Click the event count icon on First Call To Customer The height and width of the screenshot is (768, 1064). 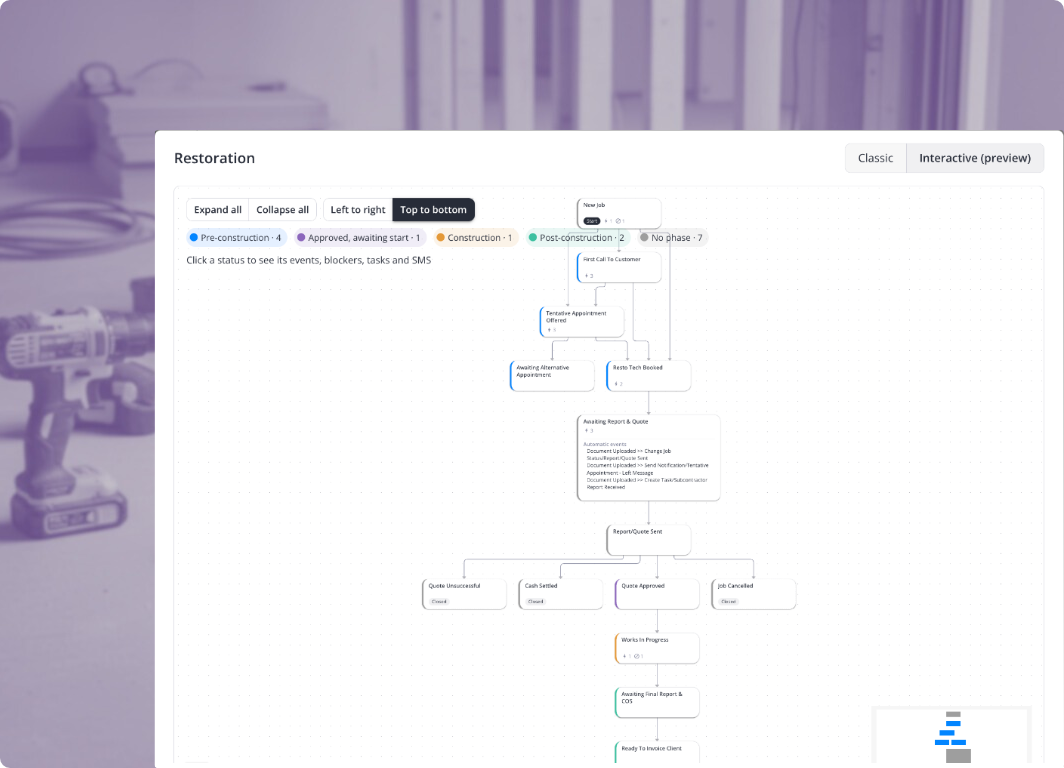coord(588,276)
